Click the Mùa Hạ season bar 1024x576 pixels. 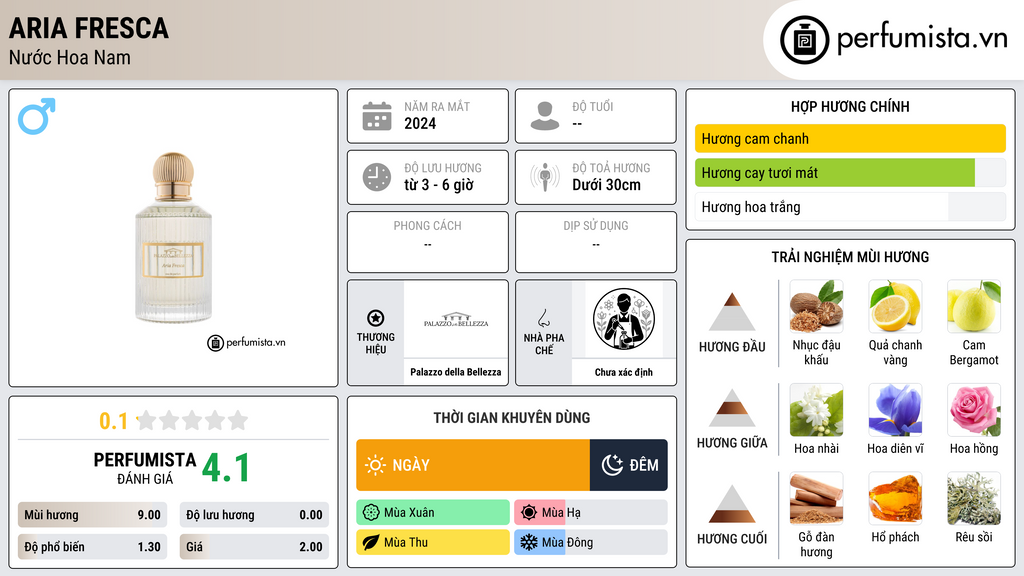[591, 513]
